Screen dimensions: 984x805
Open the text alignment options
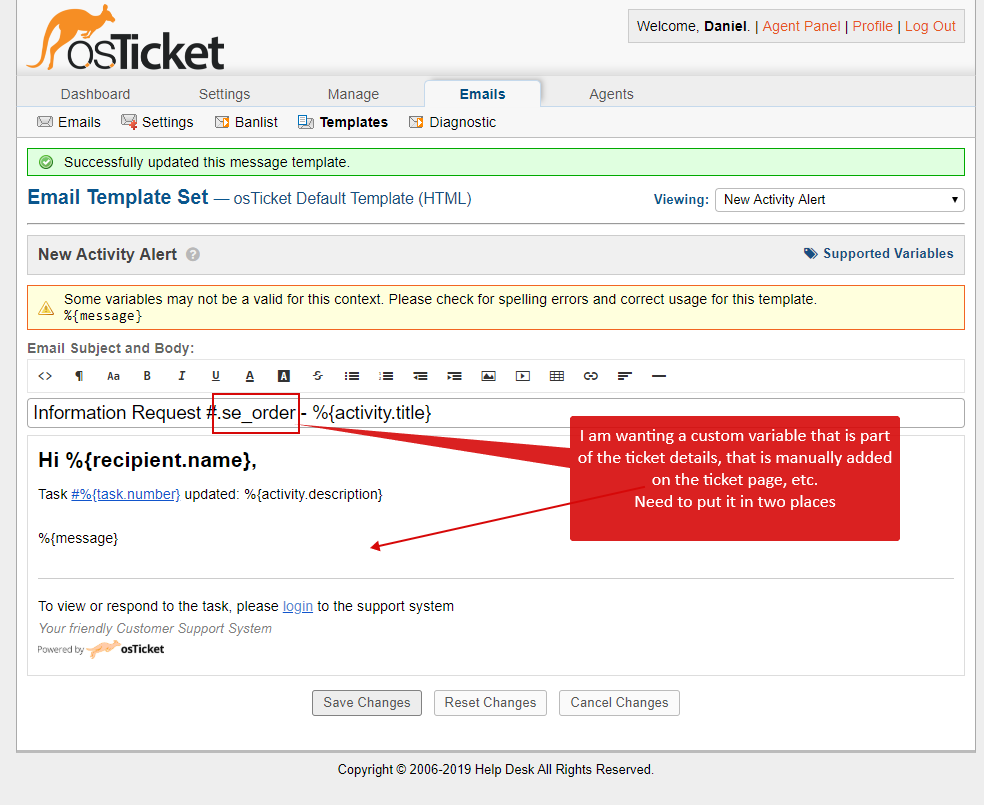point(625,376)
